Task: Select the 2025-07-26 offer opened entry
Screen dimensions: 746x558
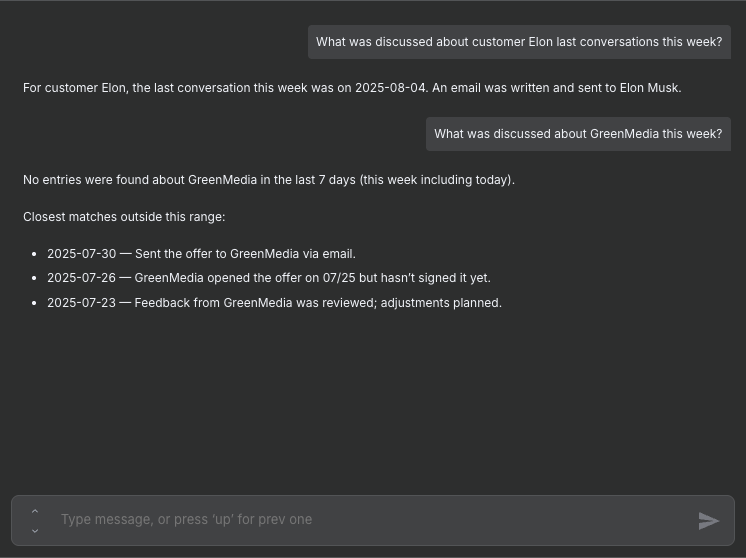Action: click(x=268, y=278)
